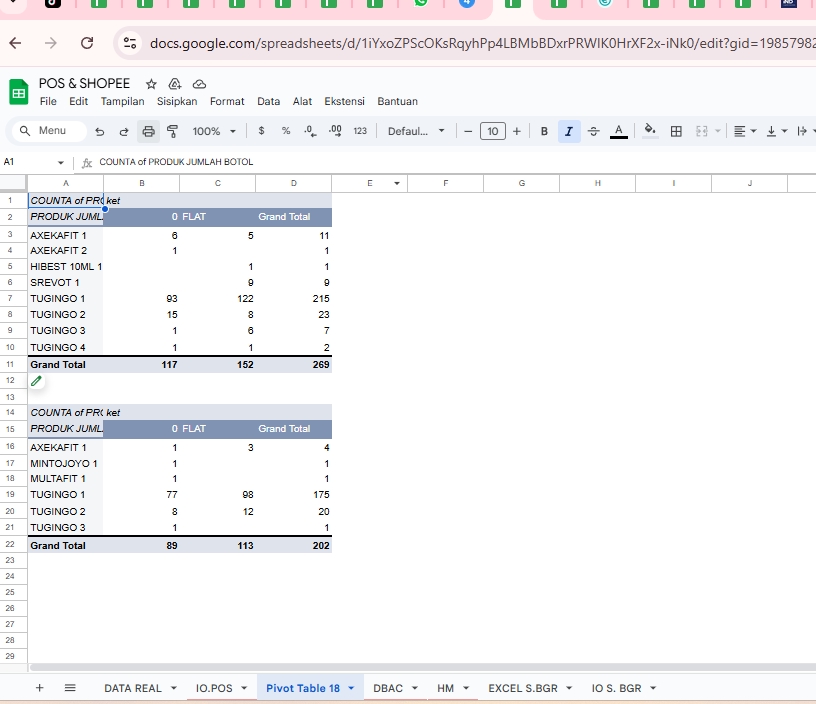This screenshot has width=816, height=704.
Task: Open the text color picker
Action: [x=618, y=130]
